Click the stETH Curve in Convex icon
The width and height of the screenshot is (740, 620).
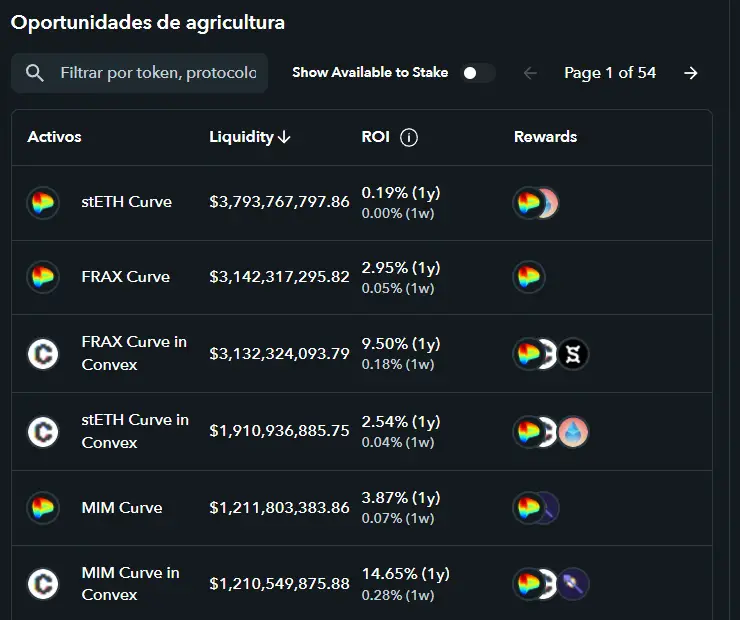coord(43,431)
